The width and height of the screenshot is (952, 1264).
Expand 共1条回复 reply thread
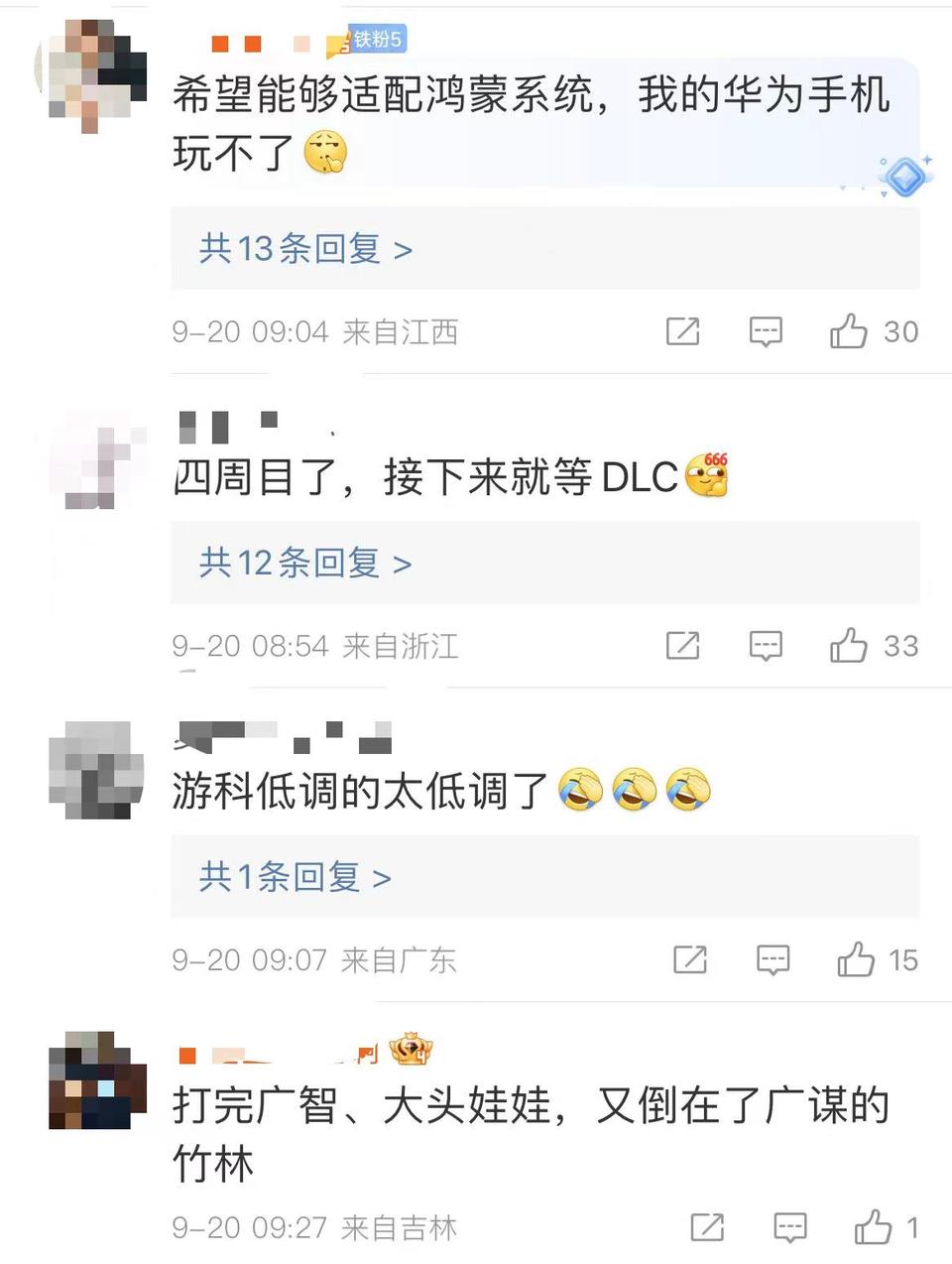(296, 877)
